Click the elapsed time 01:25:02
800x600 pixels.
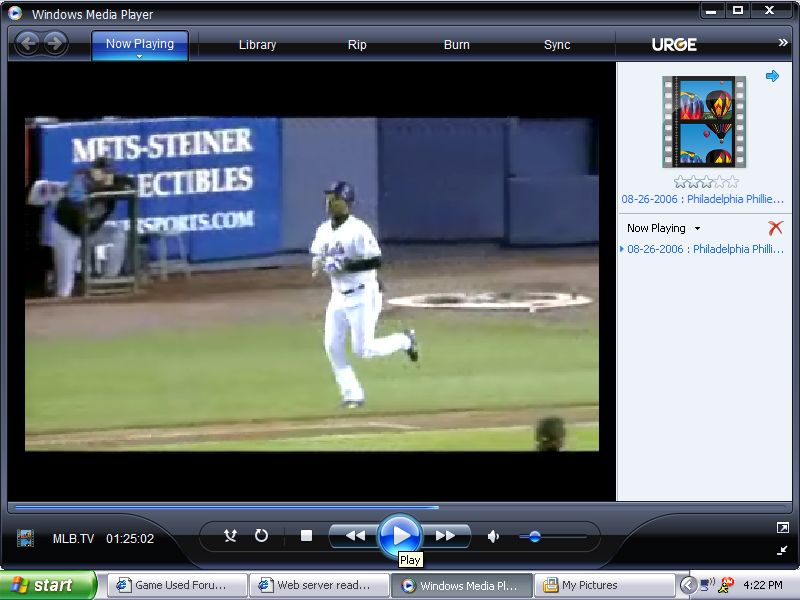[x=130, y=539]
